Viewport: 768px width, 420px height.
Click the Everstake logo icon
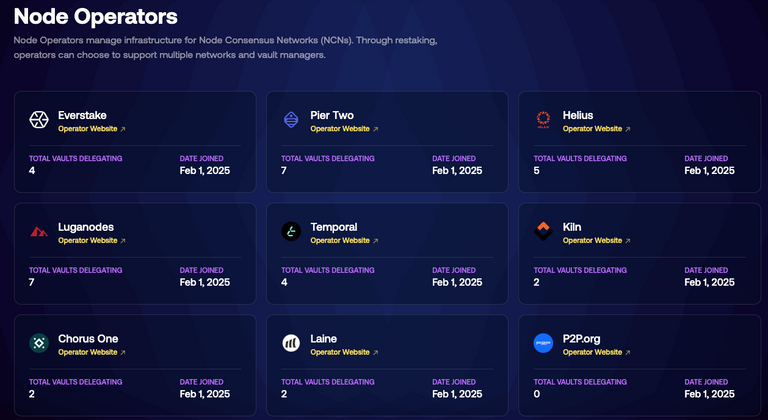[39, 121]
